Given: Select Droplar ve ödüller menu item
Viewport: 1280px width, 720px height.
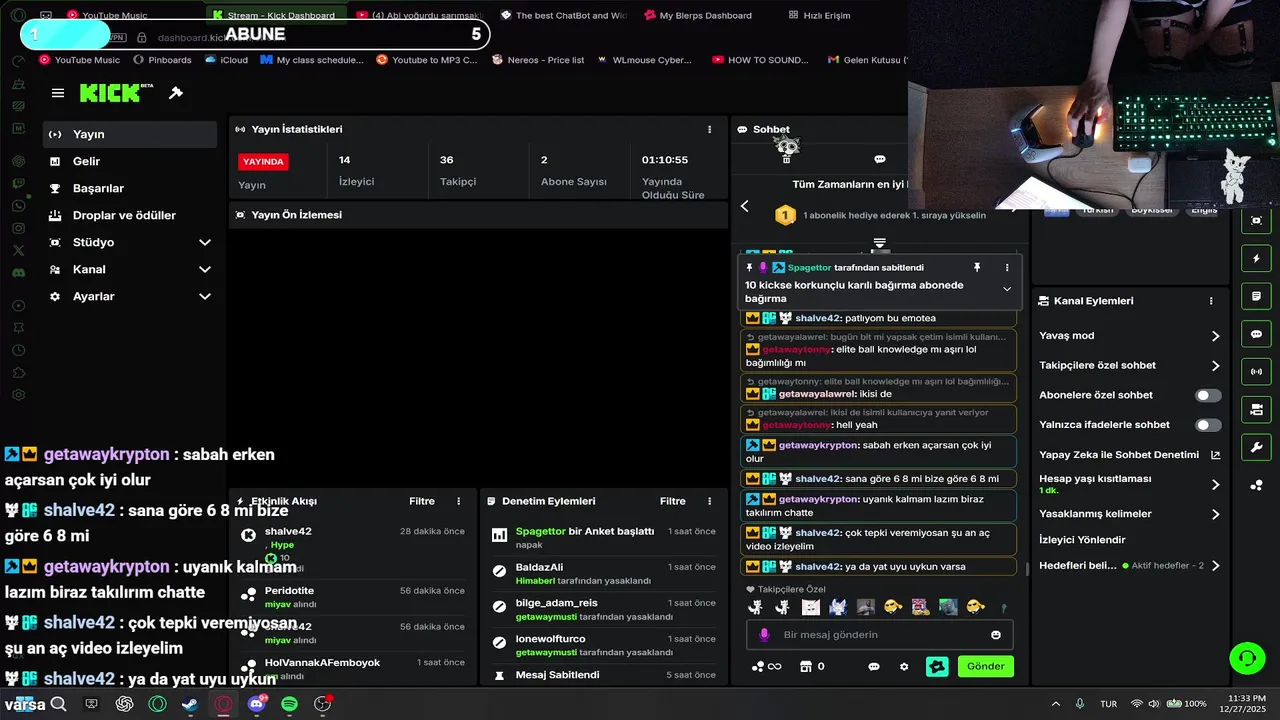Looking at the screenshot, I should tap(130, 215).
